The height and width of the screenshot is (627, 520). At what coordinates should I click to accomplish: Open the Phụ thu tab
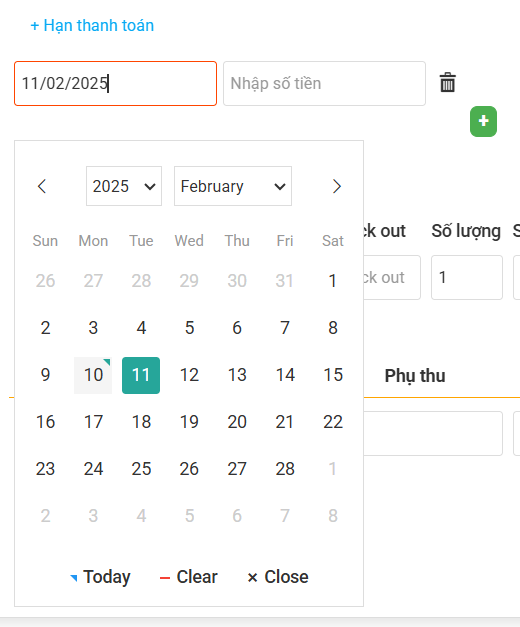[x=415, y=376]
